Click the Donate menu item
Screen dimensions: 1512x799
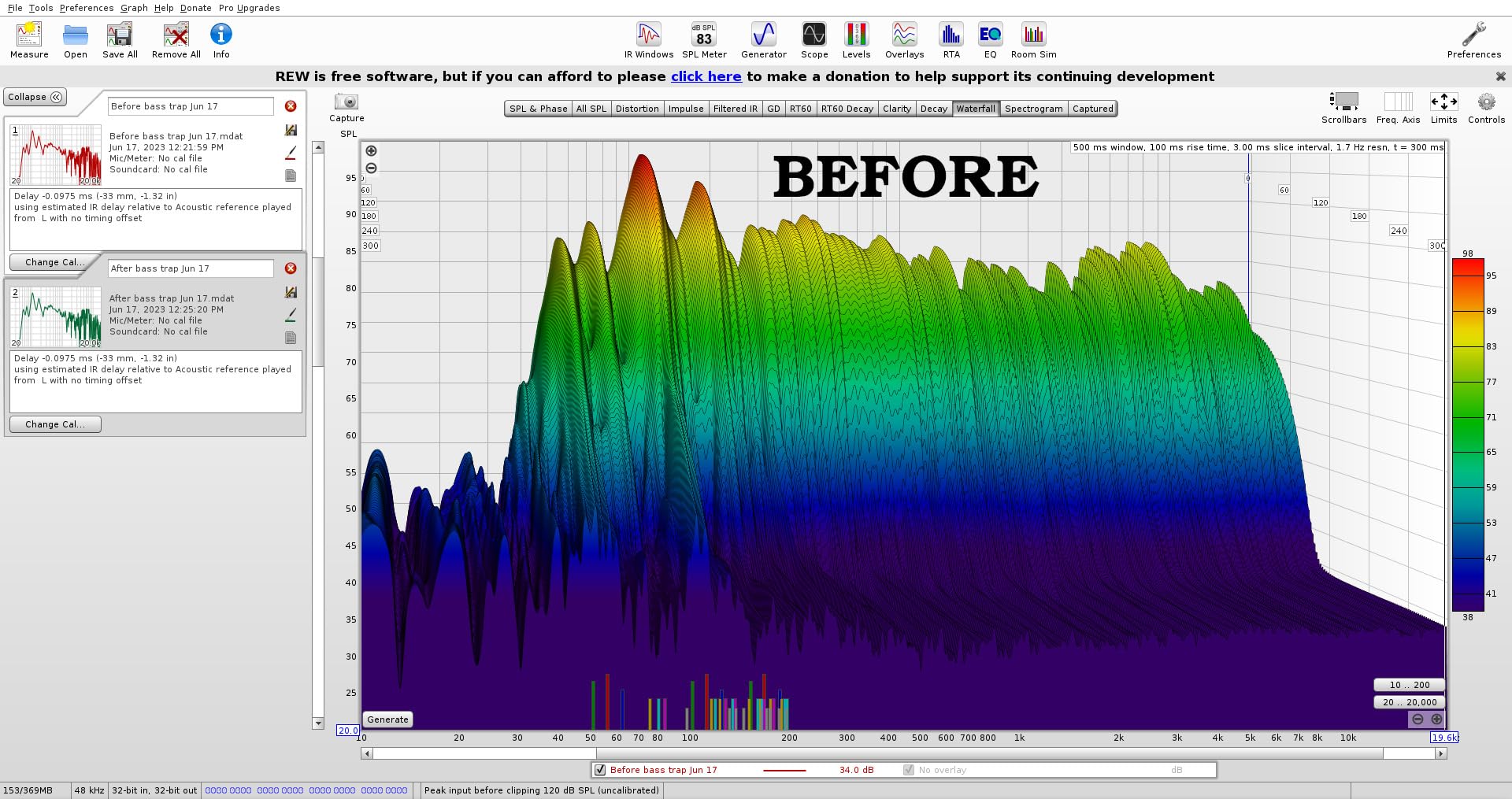pos(195,8)
